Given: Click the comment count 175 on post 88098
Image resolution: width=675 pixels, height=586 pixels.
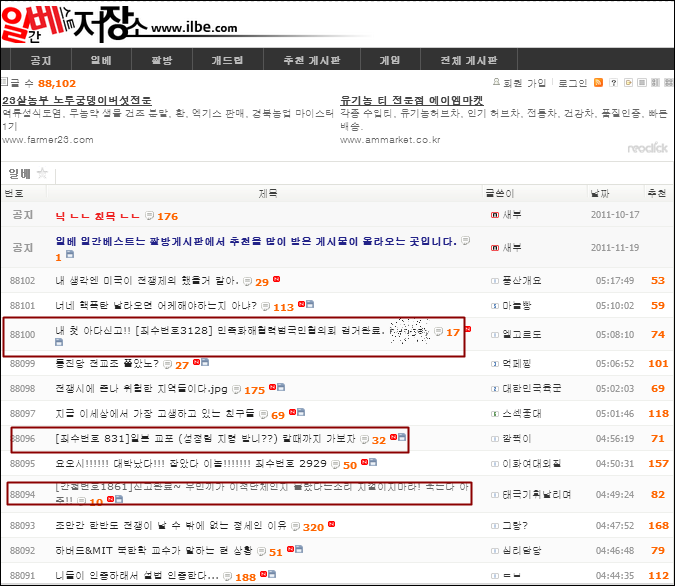Looking at the screenshot, I should [x=254, y=390].
